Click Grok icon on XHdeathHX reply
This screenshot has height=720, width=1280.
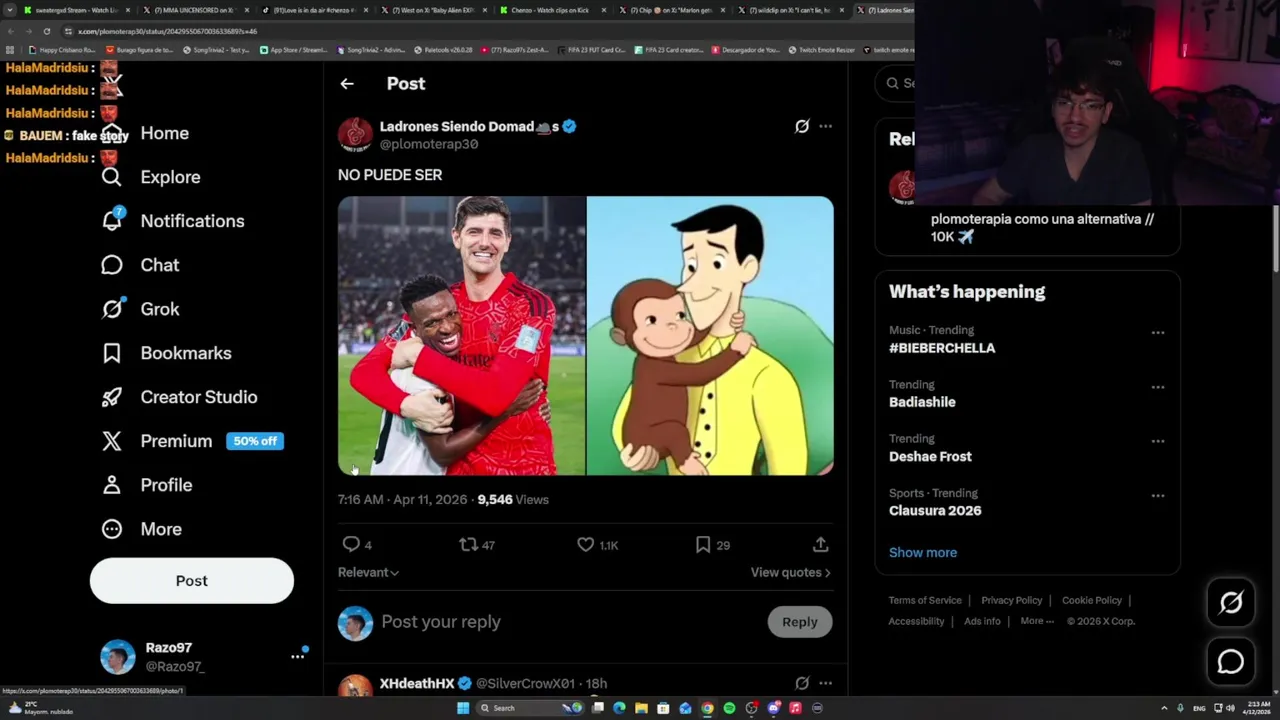pyautogui.click(x=802, y=683)
